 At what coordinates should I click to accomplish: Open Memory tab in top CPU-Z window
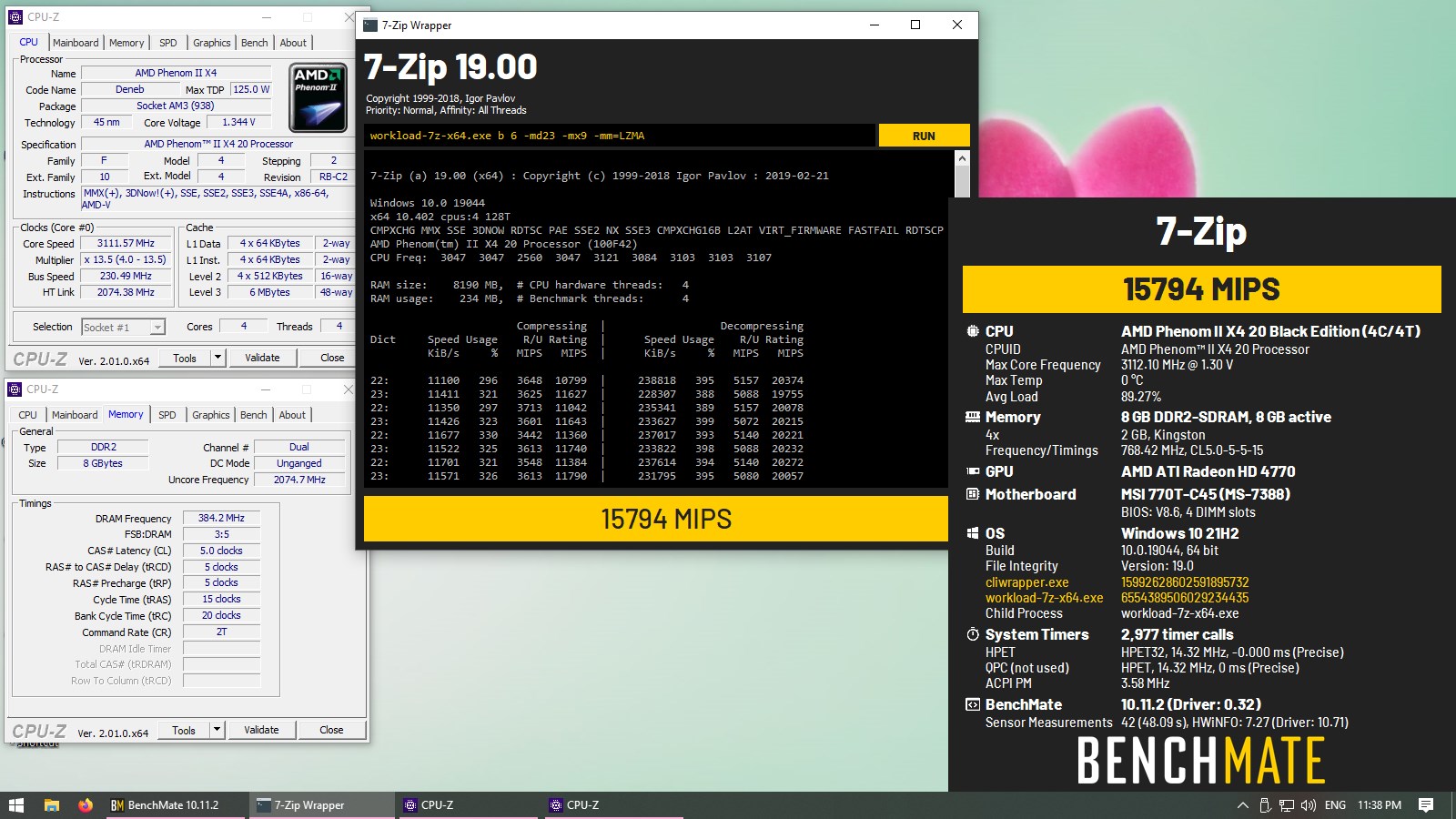(126, 43)
